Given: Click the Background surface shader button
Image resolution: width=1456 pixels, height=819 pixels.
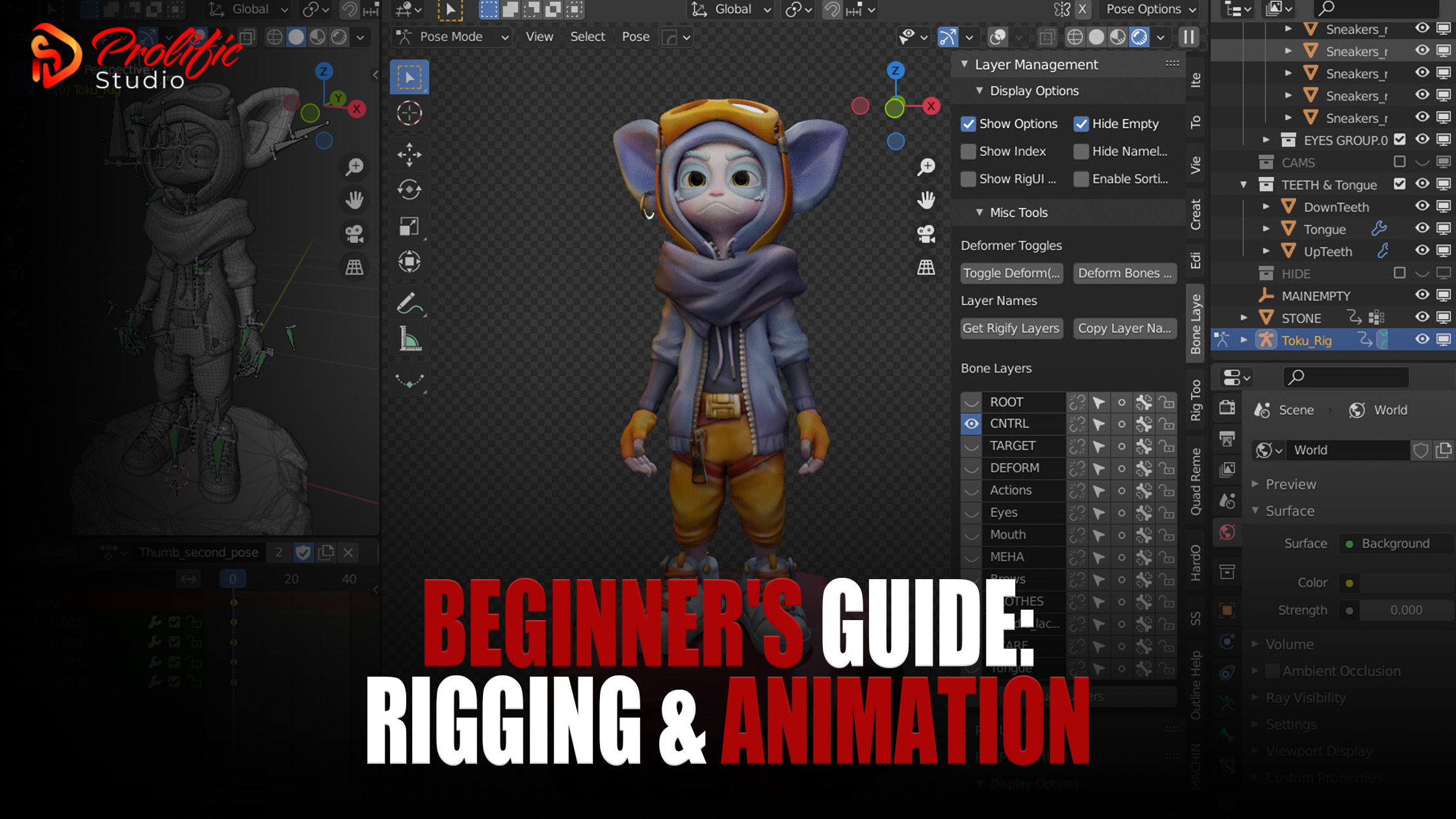Looking at the screenshot, I should click(1396, 543).
